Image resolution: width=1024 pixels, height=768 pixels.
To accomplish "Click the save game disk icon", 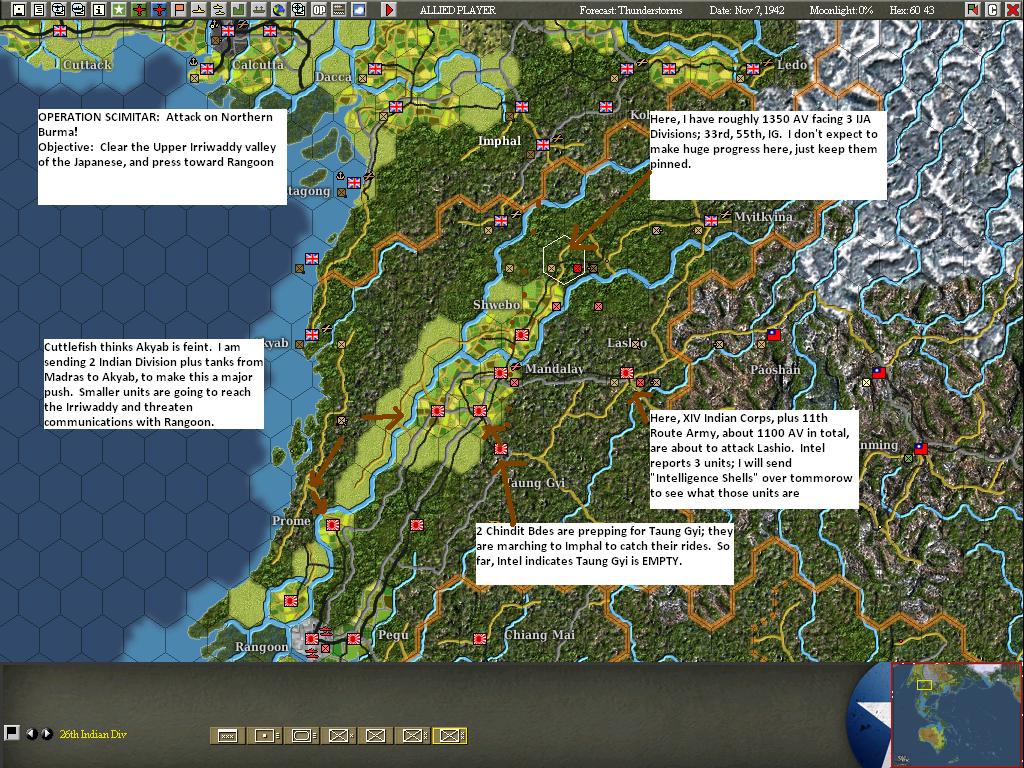I will (19, 9).
